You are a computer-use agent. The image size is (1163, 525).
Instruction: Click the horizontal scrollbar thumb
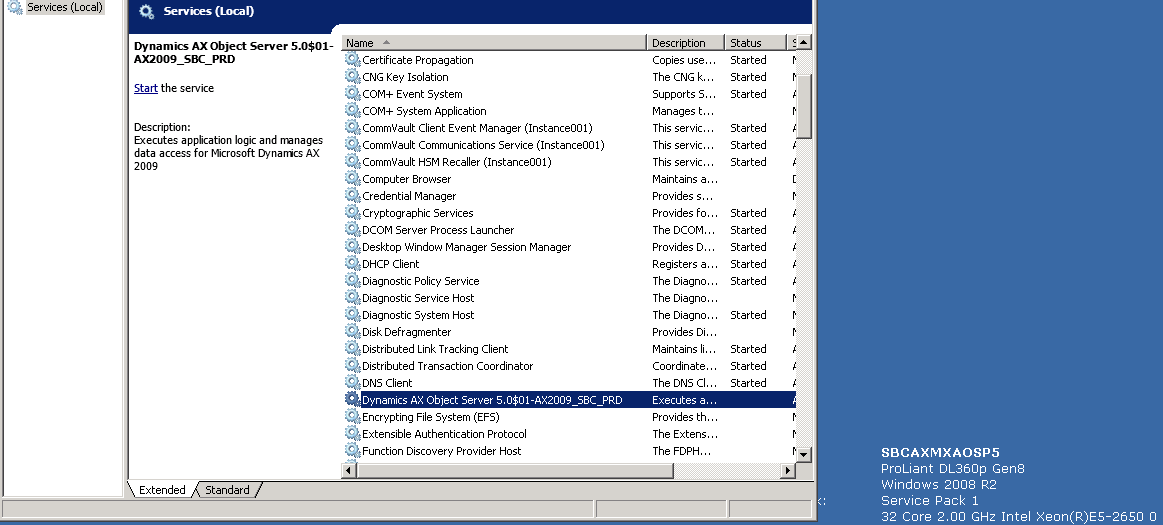click(x=515, y=470)
